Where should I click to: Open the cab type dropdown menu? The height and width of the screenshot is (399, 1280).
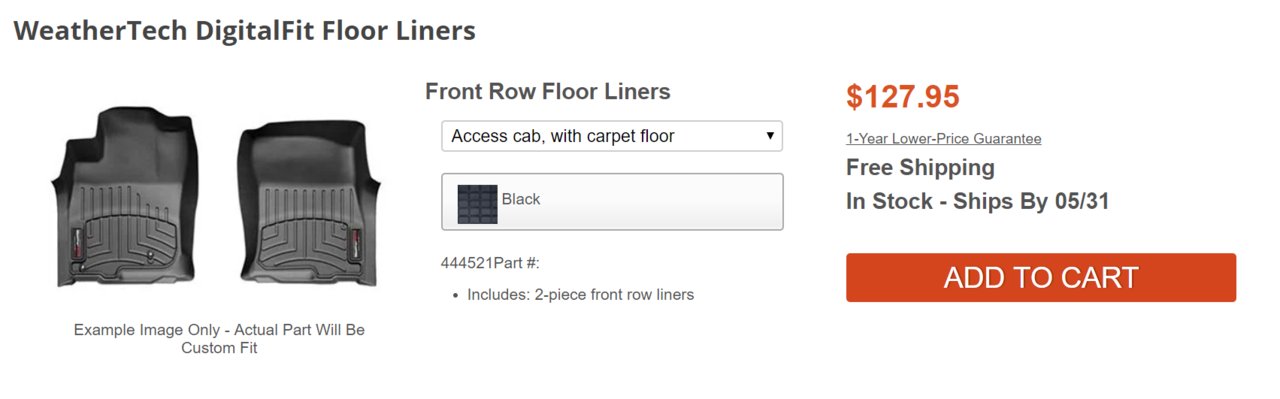tap(612, 136)
